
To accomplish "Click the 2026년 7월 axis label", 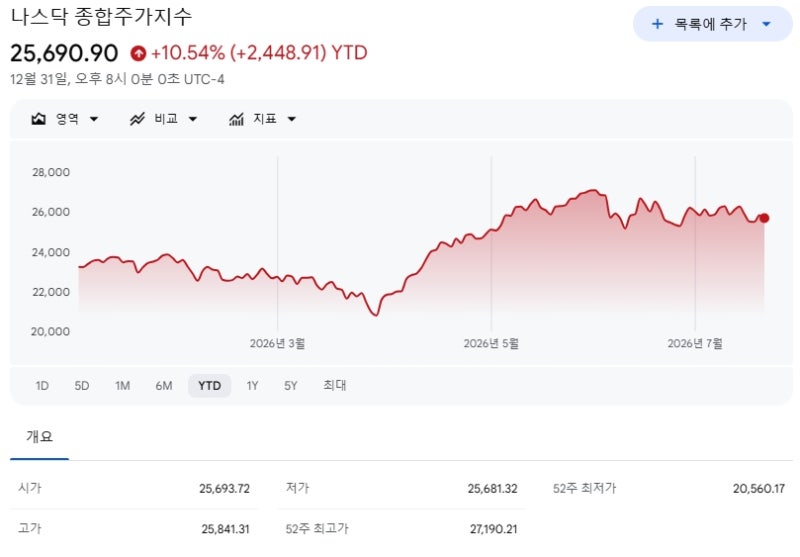I will point(695,344).
